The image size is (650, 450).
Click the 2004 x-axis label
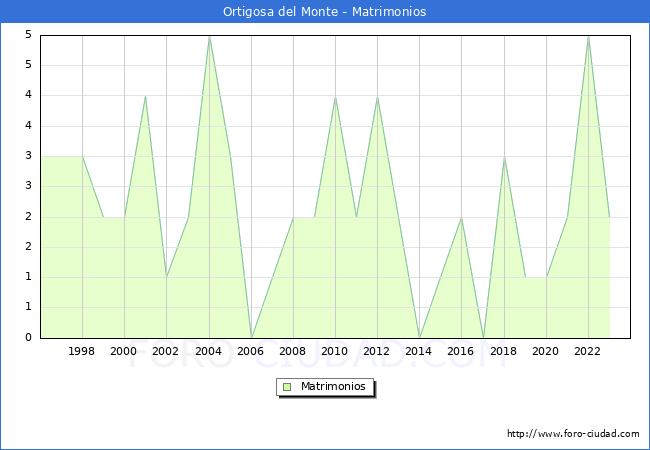click(208, 351)
